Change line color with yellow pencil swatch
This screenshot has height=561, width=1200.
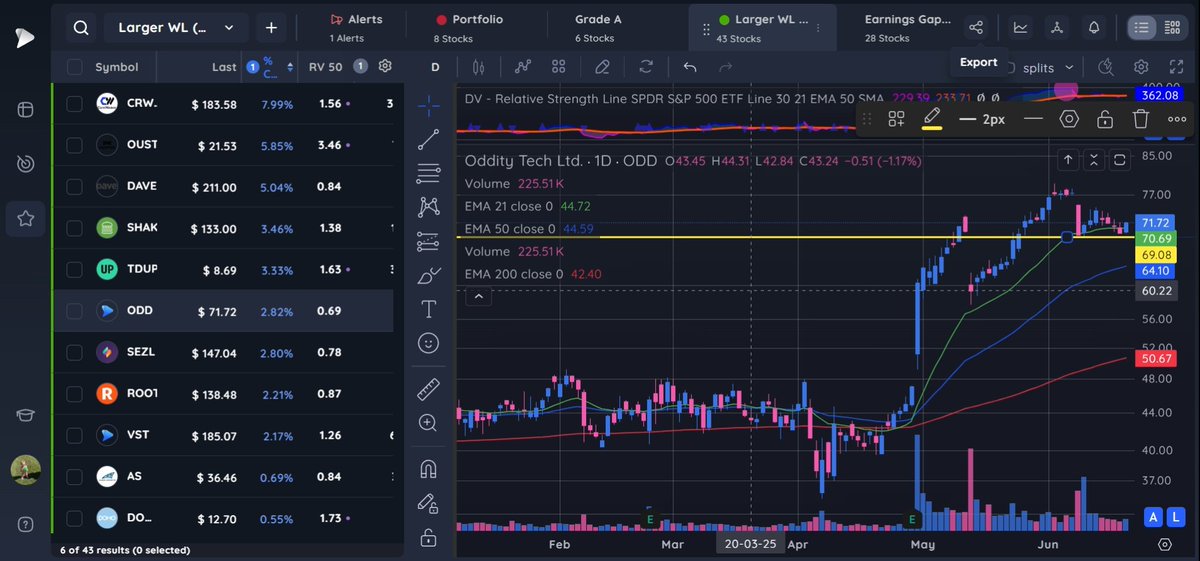point(932,119)
